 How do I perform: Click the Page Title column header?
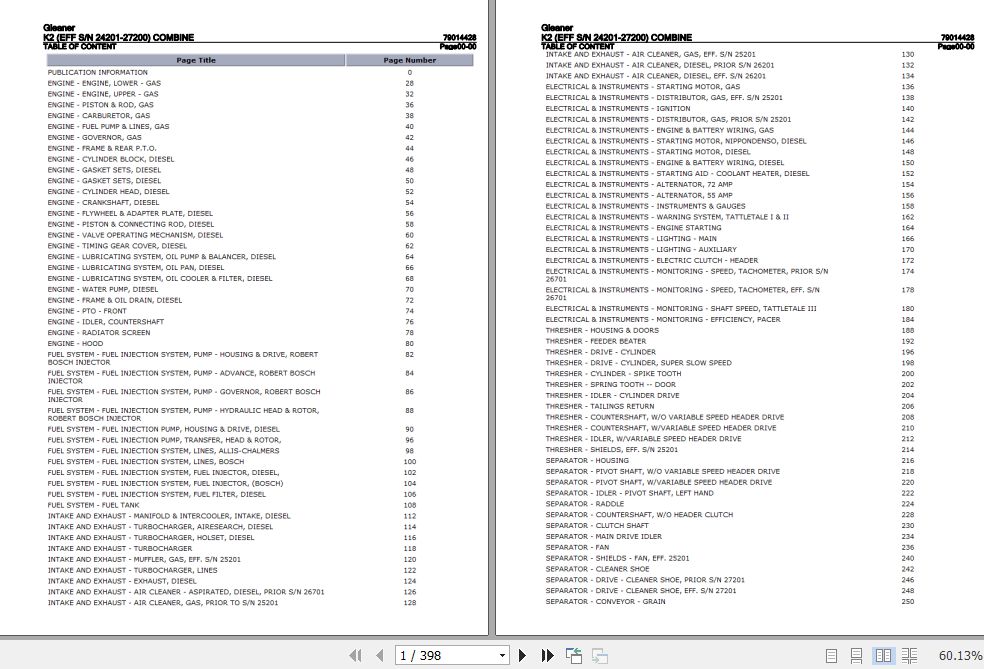point(196,60)
